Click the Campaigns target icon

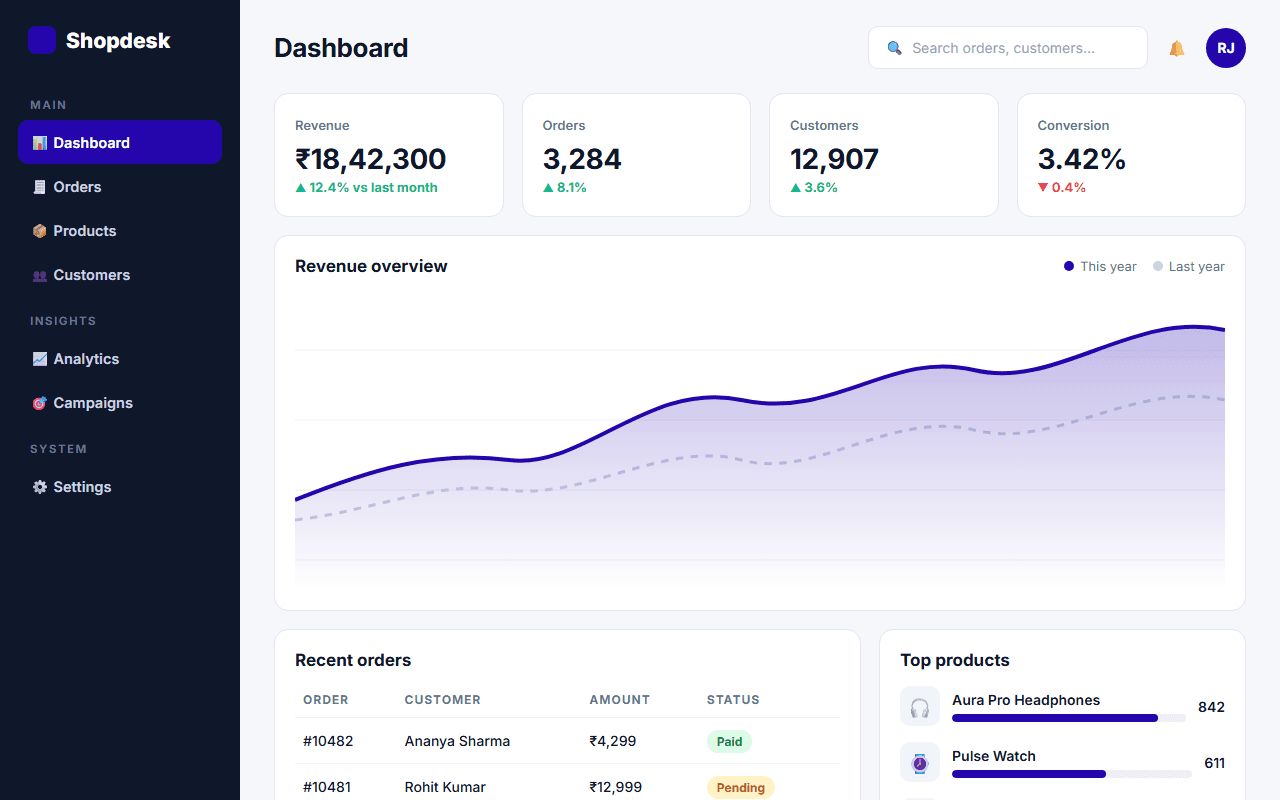pyautogui.click(x=40, y=403)
